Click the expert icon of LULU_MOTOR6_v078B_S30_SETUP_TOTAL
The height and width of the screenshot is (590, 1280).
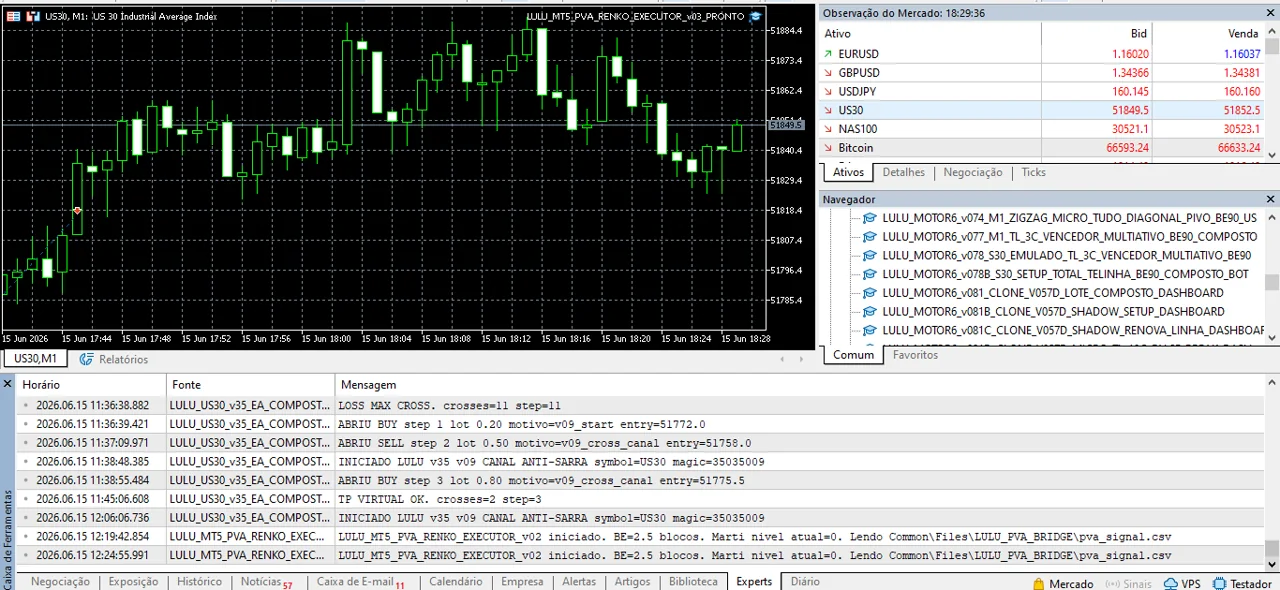[x=869, y=274]
